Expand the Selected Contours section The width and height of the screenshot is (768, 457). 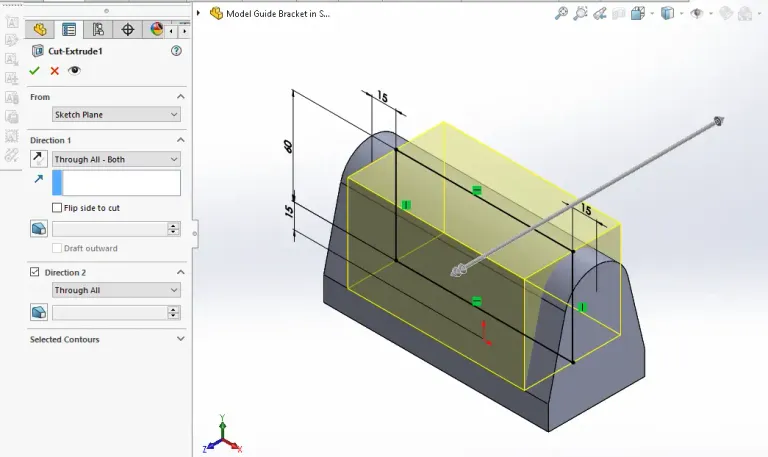tap(180, 339)
